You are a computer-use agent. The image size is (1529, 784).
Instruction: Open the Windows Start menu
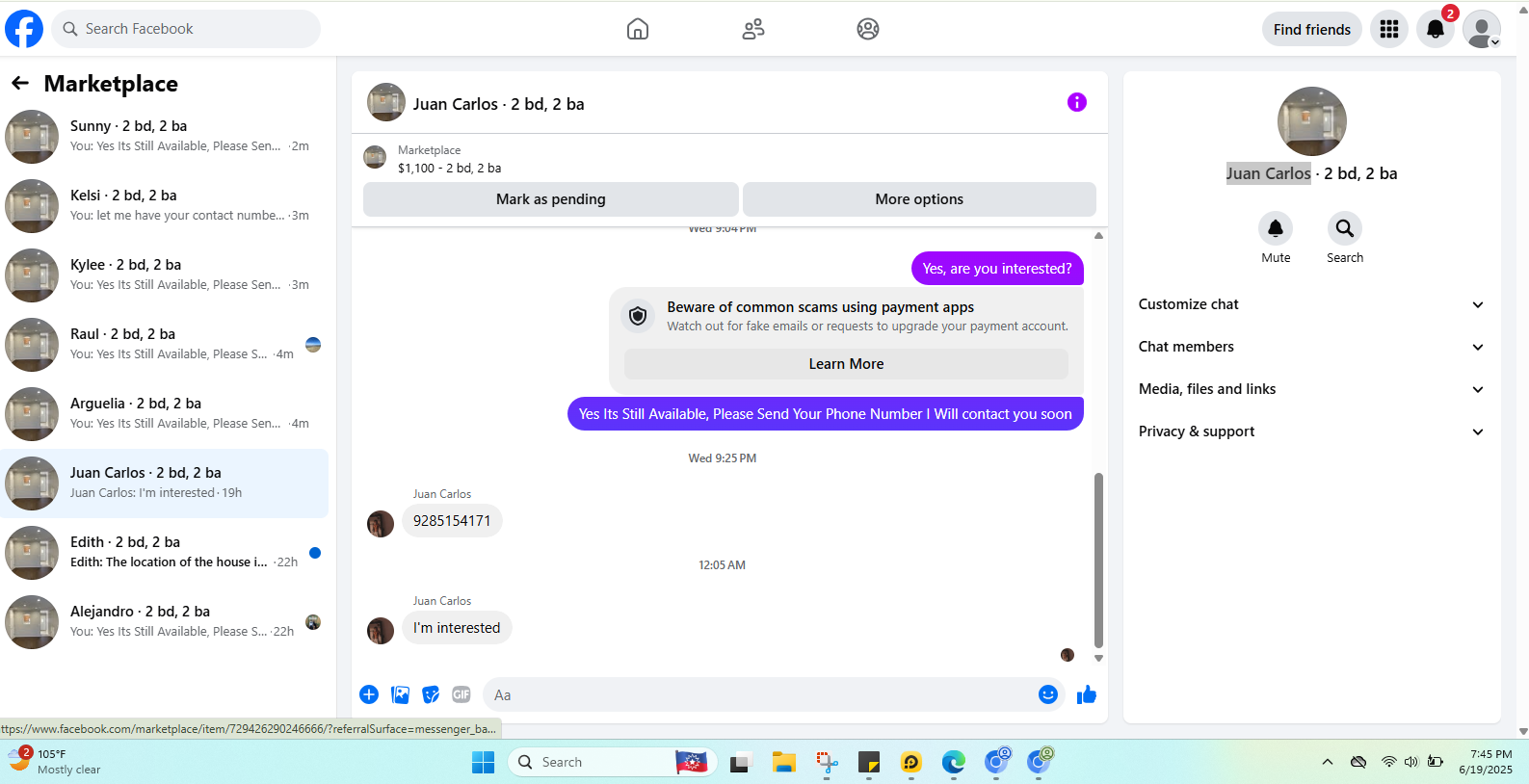click(483, 762)
